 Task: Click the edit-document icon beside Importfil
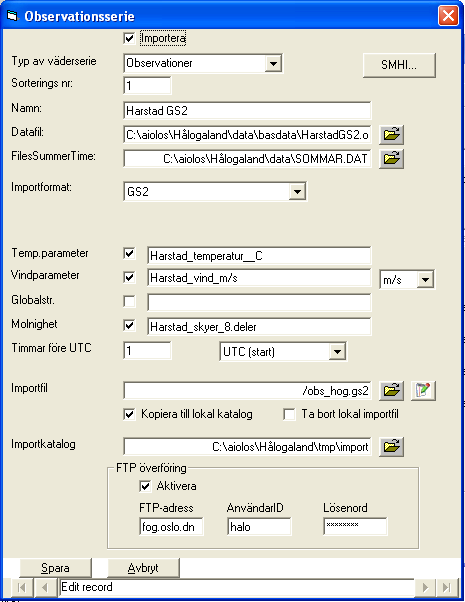[423, 391]
